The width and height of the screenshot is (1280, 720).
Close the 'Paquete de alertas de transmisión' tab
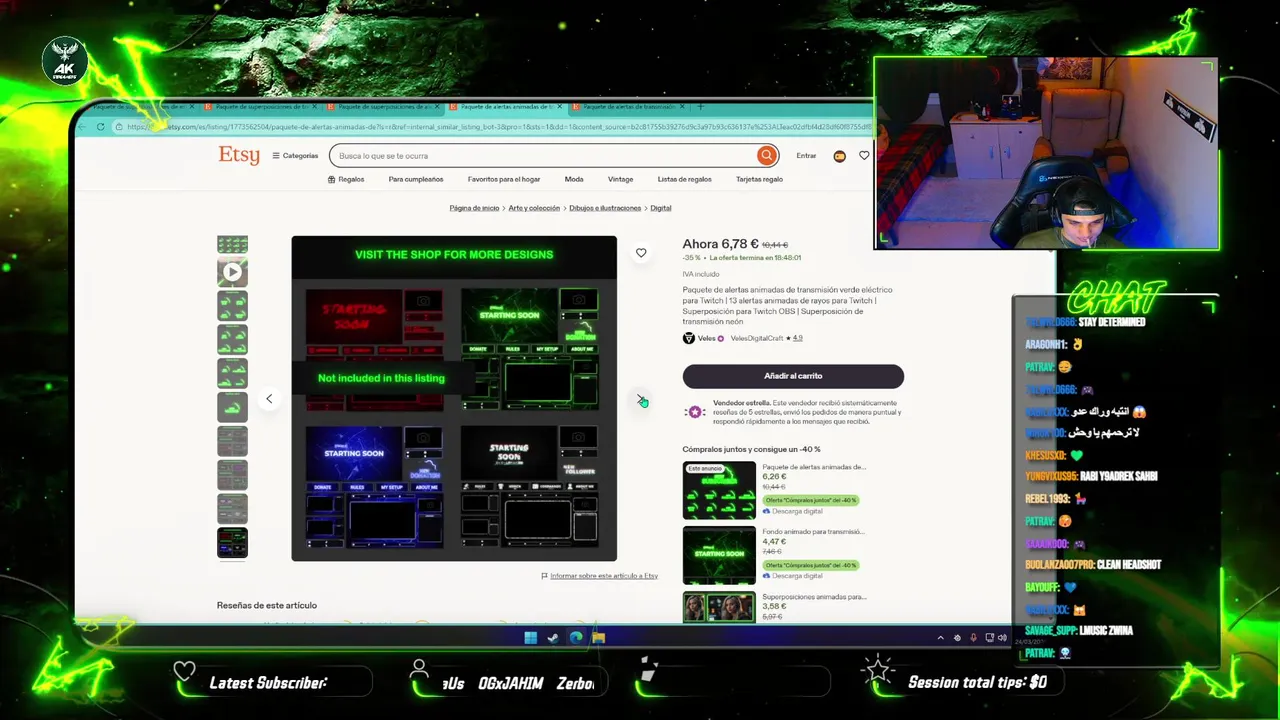click(684, 106)
